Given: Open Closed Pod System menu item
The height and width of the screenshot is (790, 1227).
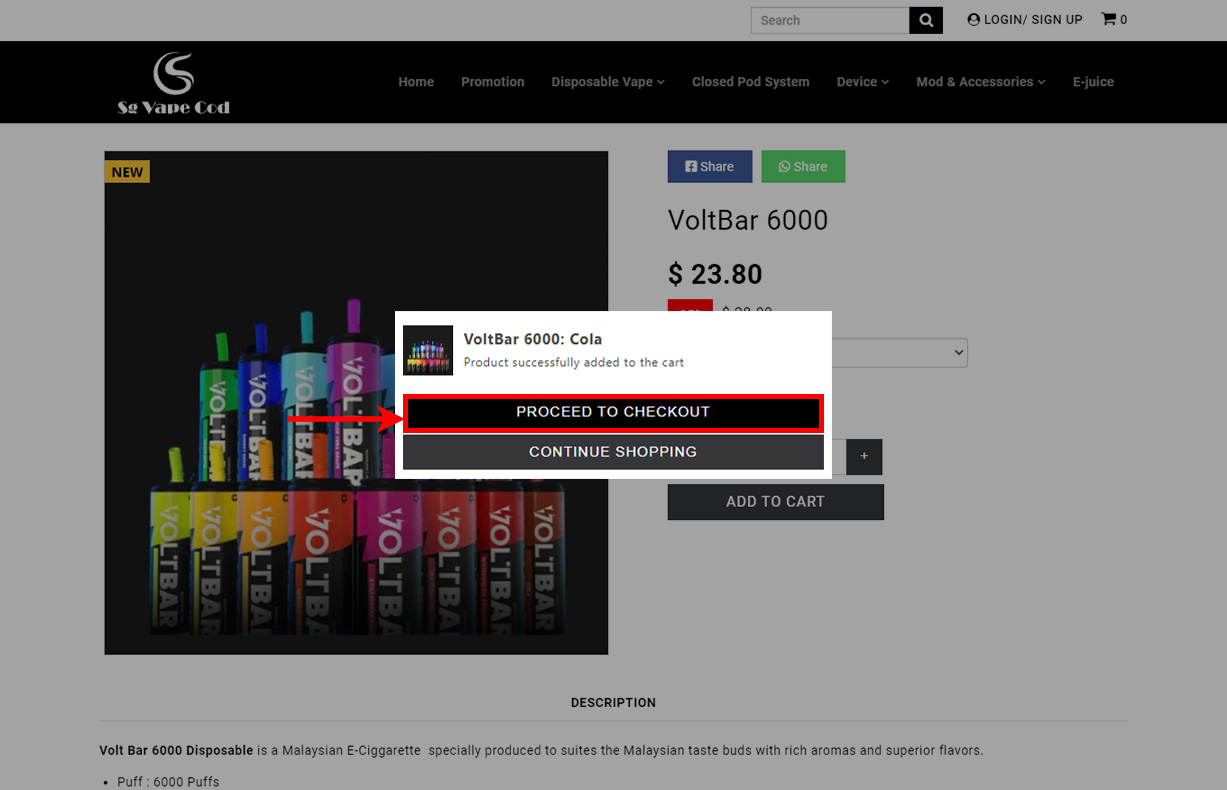Looking at the screenshot, I should tap(751, 82).
